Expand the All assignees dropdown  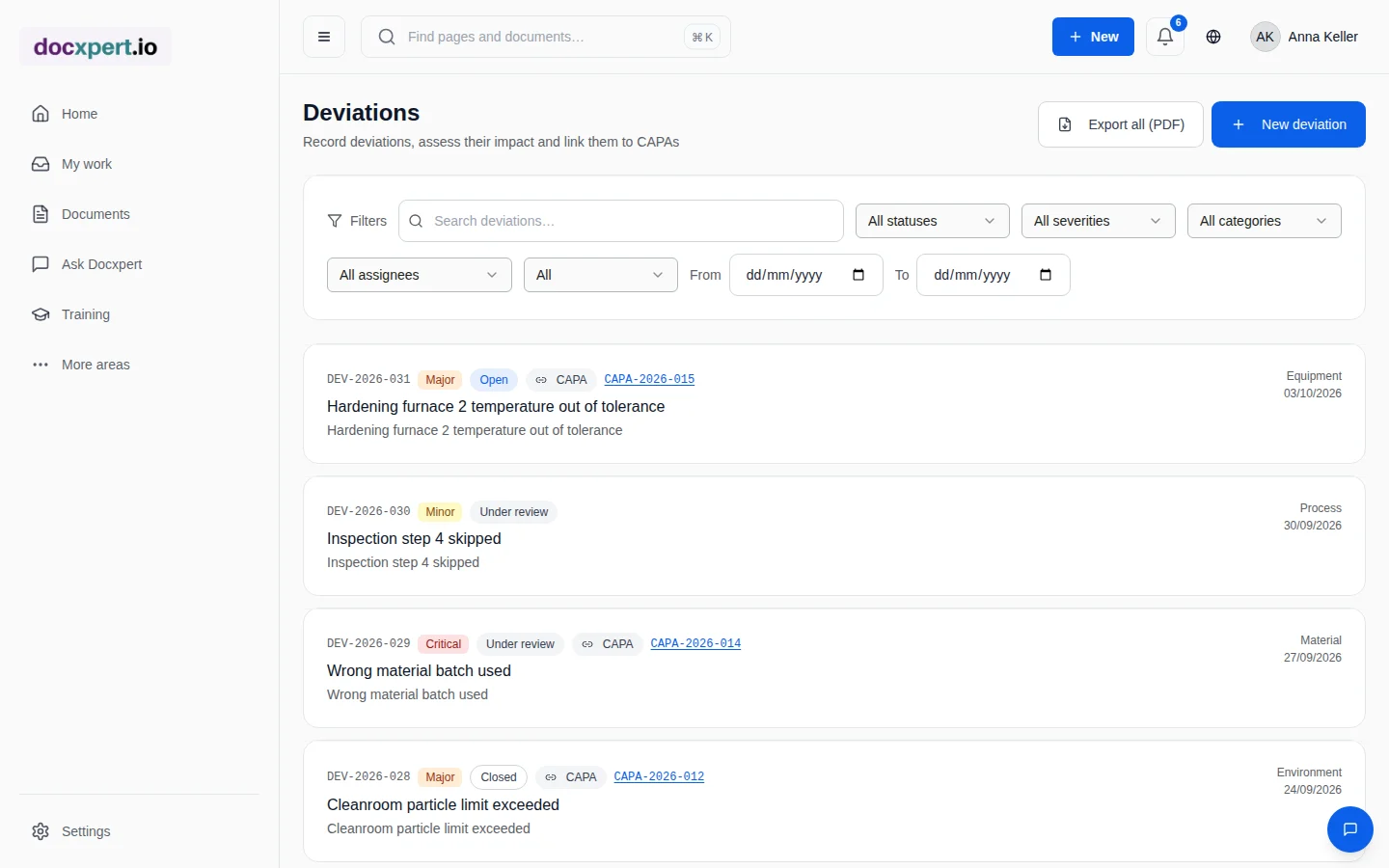[x=420, y=275]
